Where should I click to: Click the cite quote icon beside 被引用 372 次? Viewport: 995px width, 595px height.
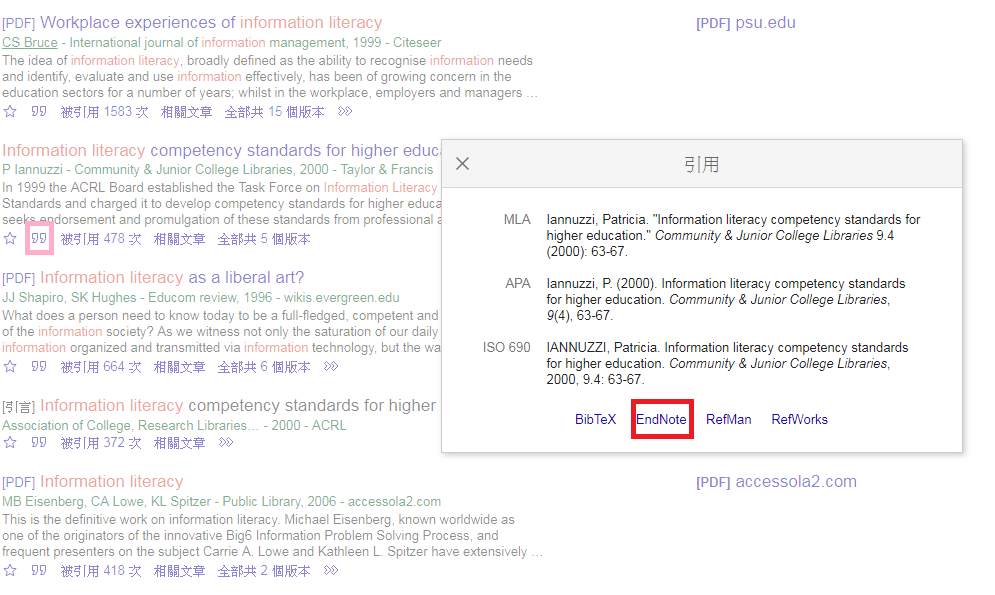39,442
